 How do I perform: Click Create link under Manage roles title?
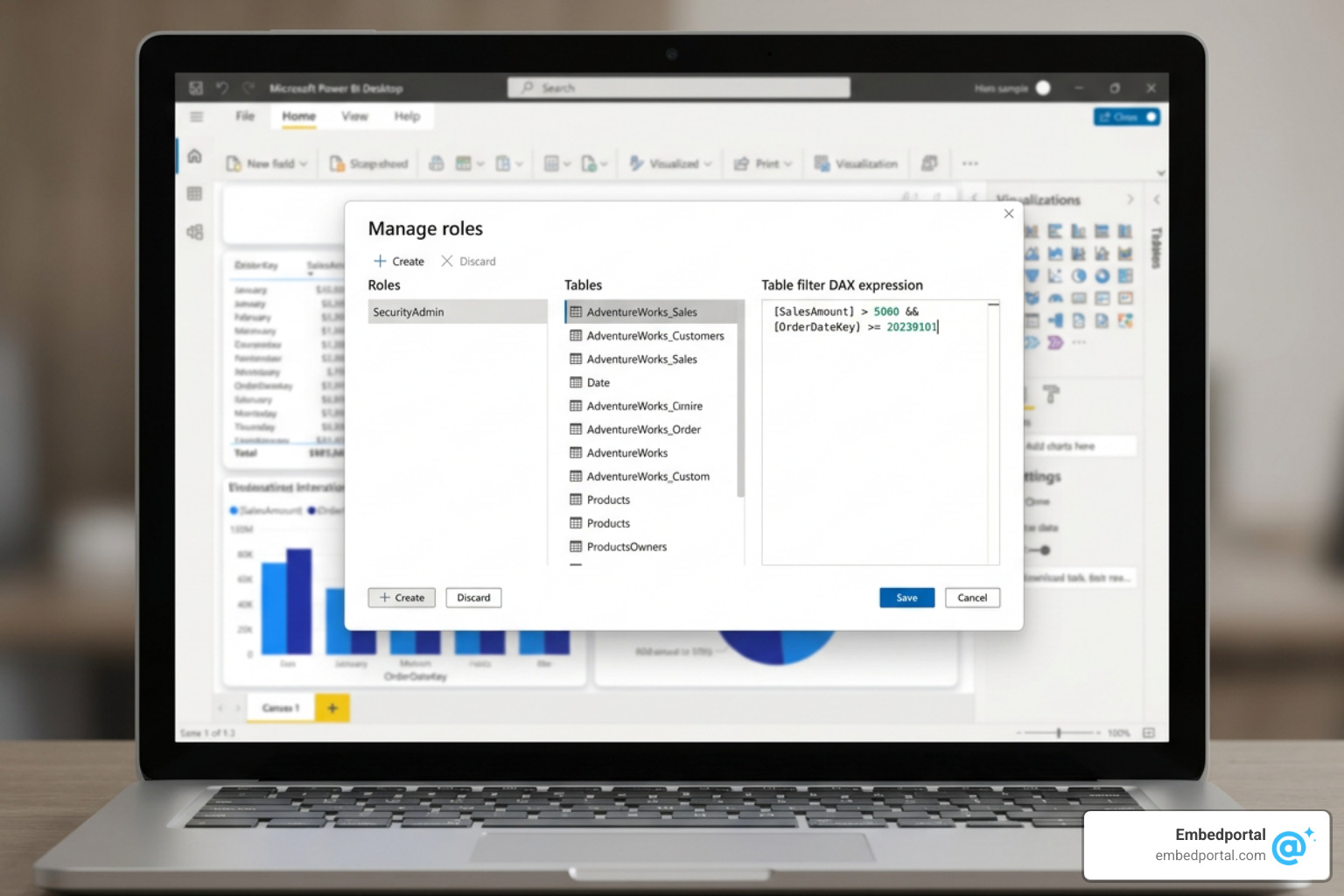click(x=399, y=262)
